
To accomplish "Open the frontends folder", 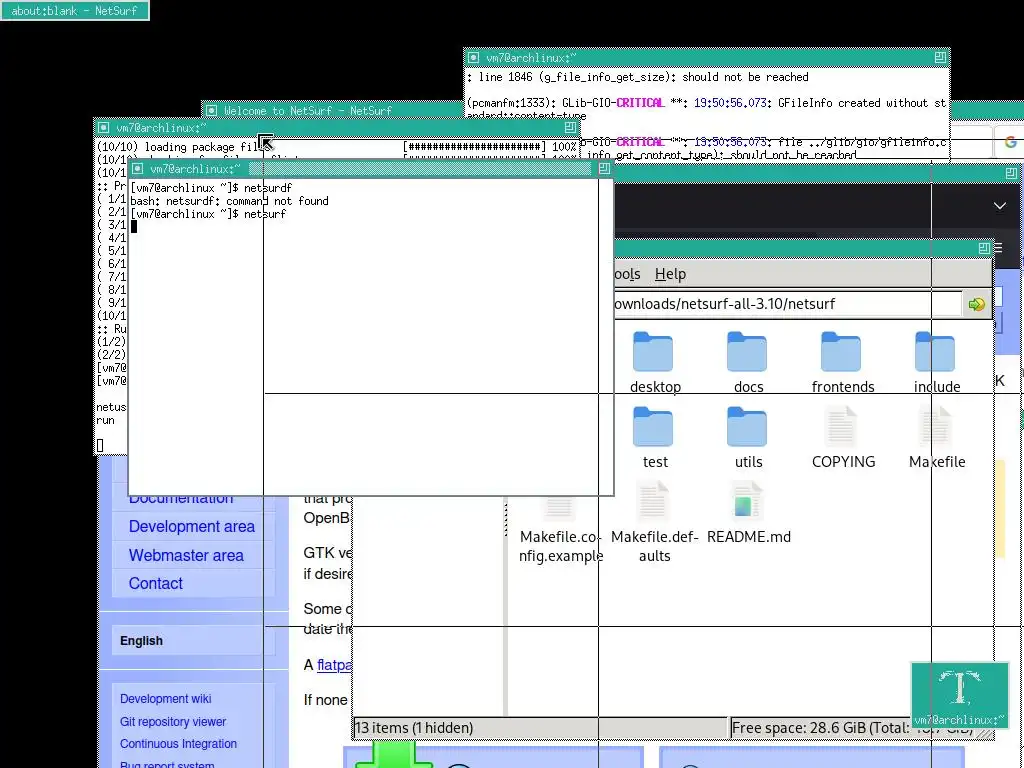I will click(x=842, y=362).
